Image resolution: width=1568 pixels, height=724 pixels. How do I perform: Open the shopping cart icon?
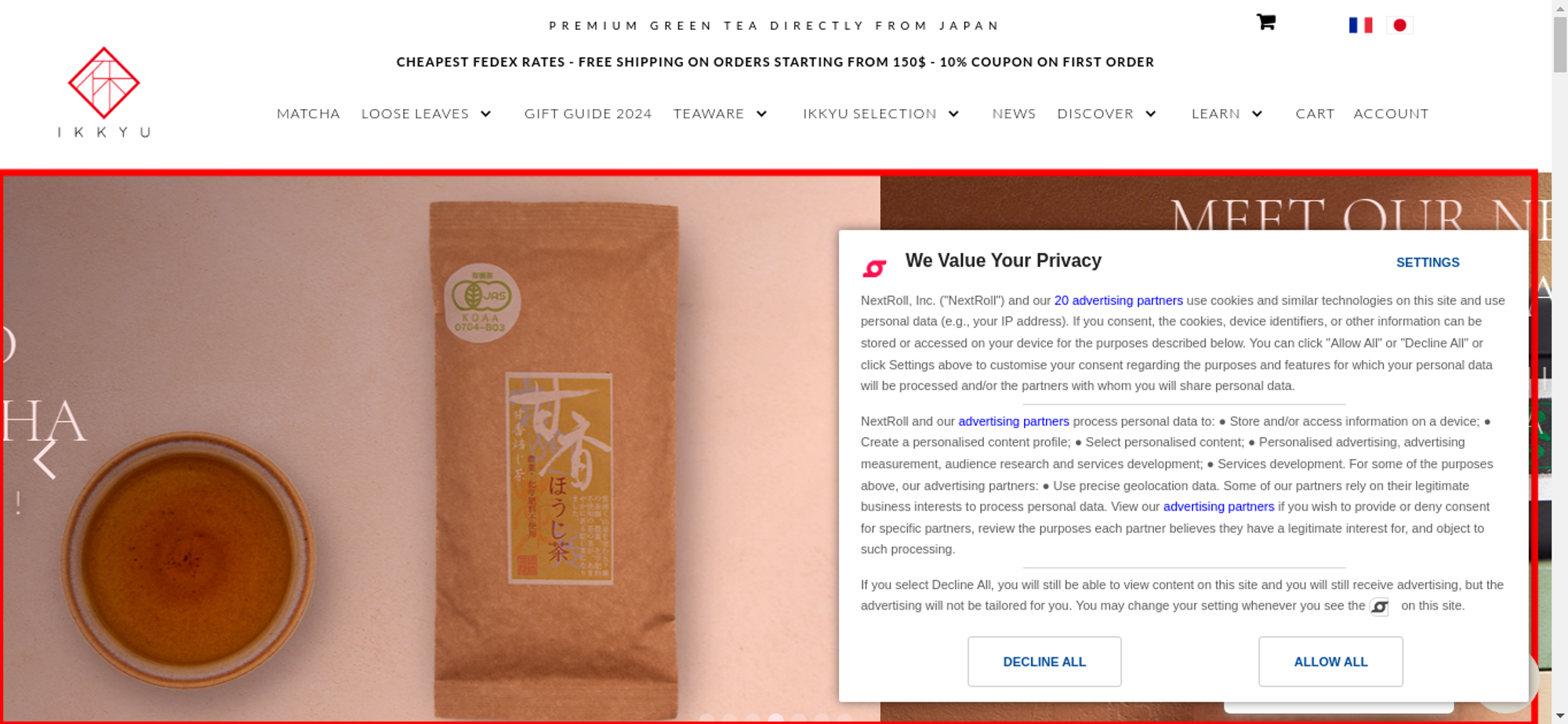[x=1266, y=22]
